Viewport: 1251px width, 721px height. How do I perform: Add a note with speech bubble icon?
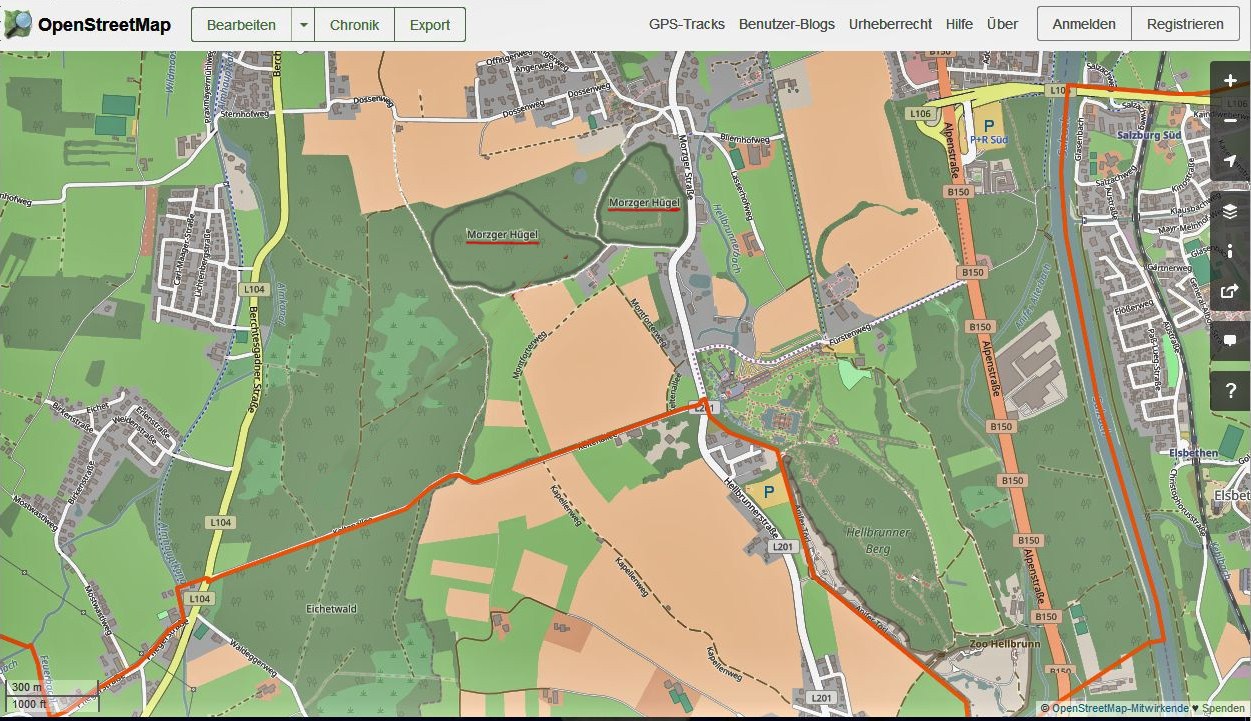pos(1230,341)
